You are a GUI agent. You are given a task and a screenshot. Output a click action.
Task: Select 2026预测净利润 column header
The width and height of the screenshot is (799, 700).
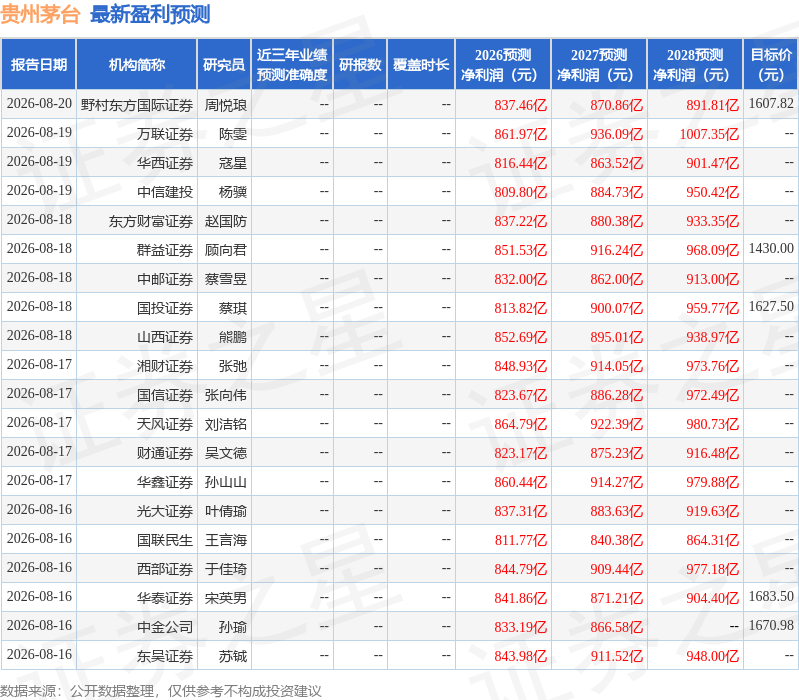[503, 65]
